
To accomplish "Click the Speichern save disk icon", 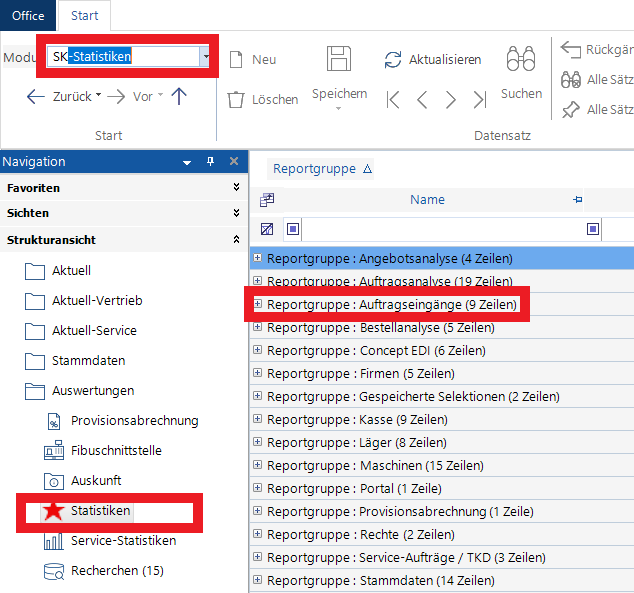I will [x=339, y=59].
